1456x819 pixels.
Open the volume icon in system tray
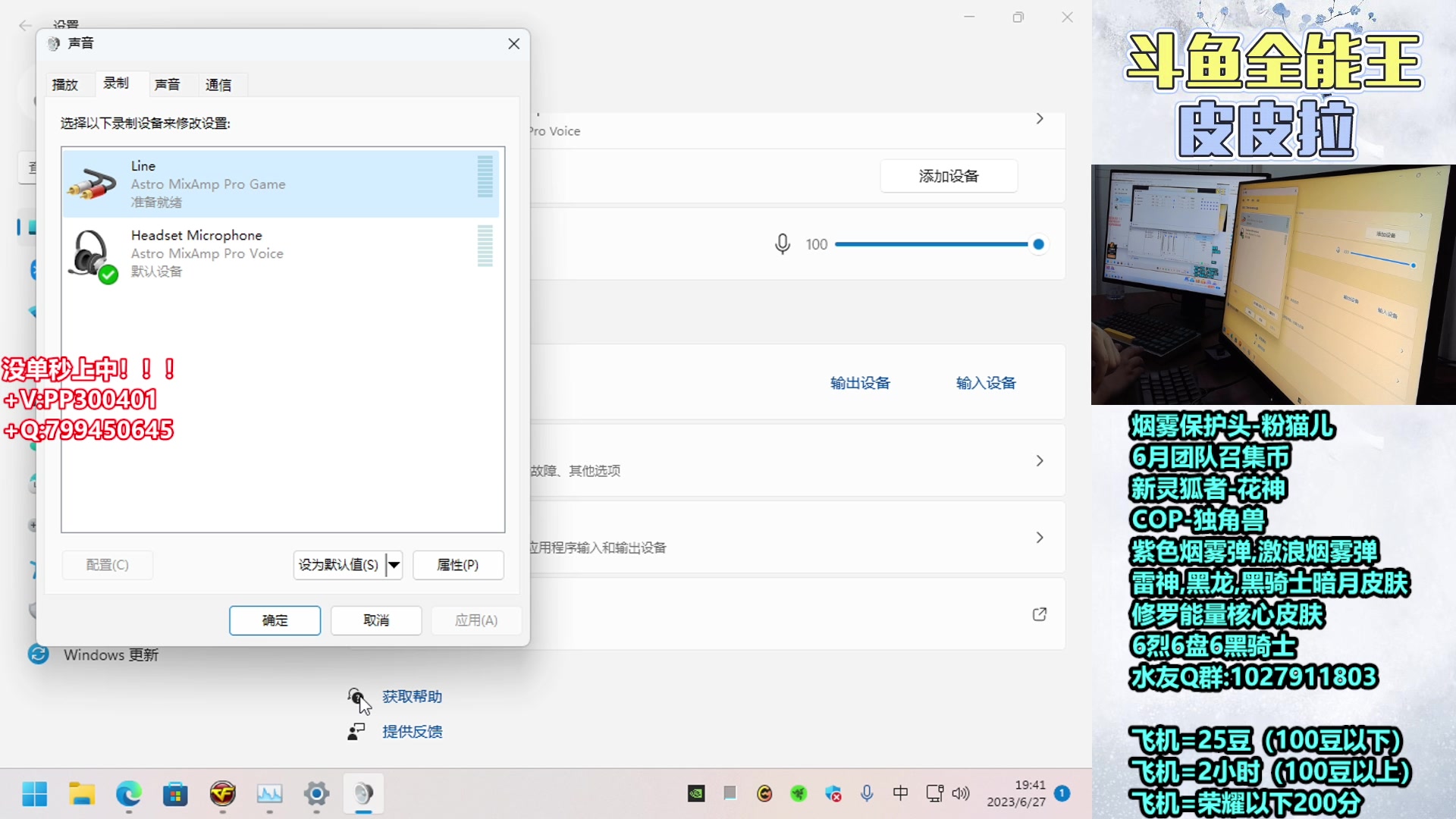click(961, 793)
